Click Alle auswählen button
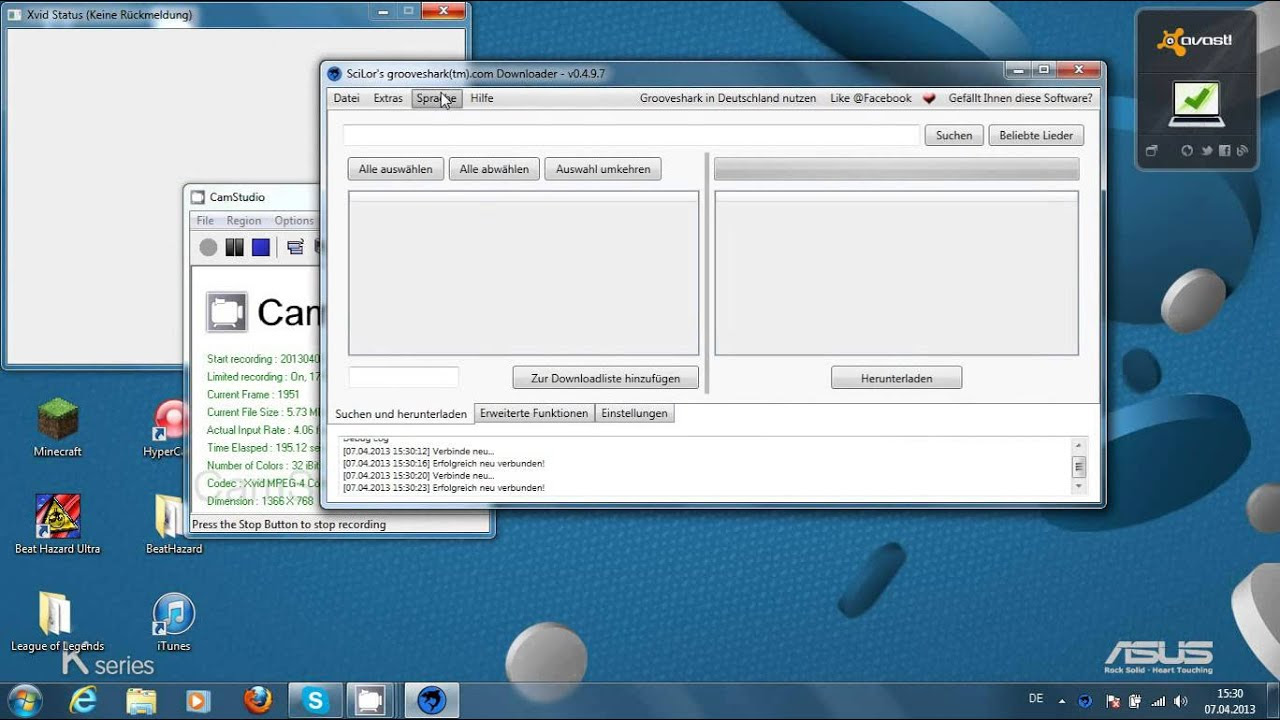Image resolution: width=1280 pixels, height=720 pixels. pos(396,169)
